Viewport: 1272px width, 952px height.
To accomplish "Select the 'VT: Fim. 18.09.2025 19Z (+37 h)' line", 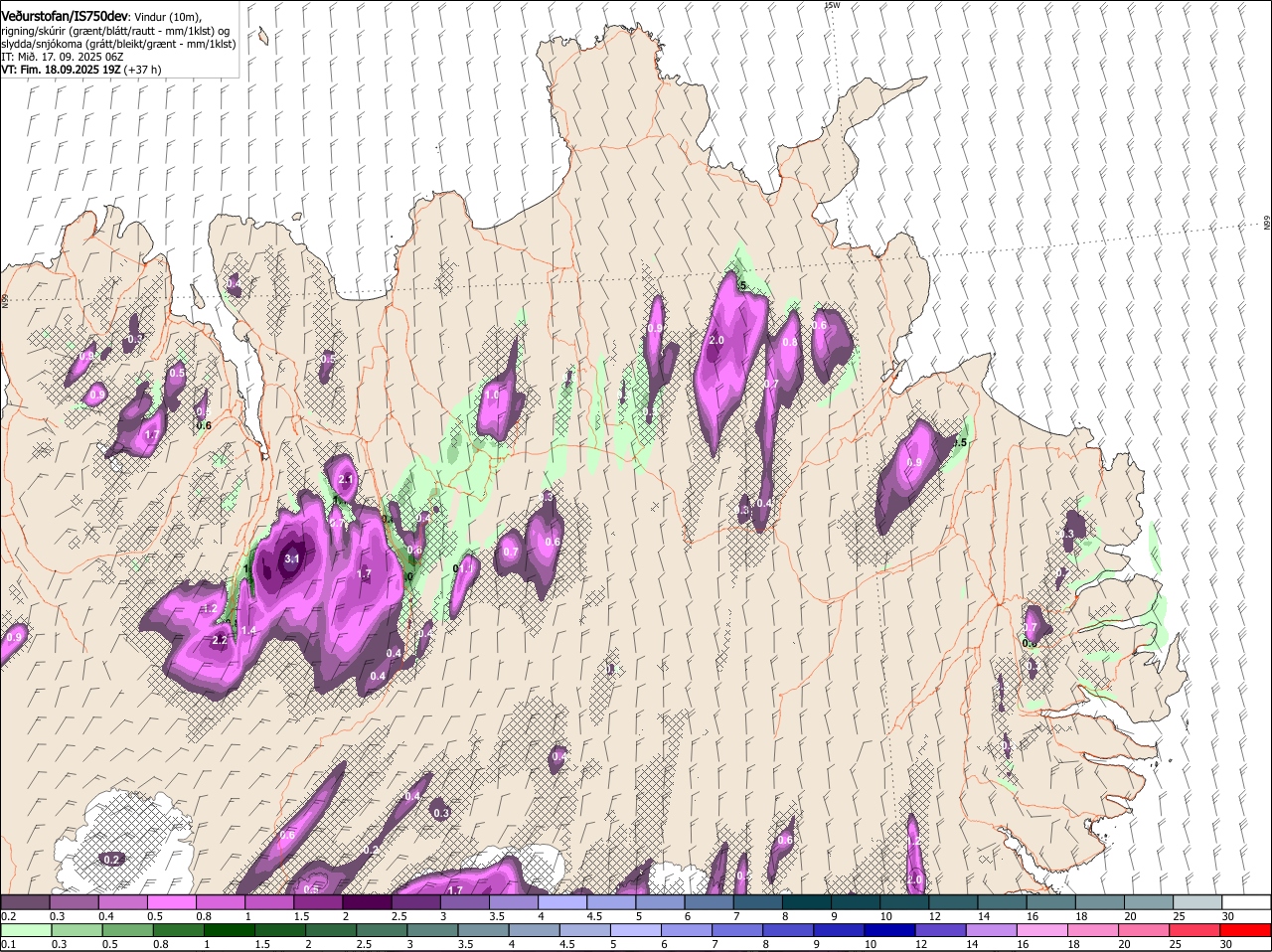I will coord(80,70).
